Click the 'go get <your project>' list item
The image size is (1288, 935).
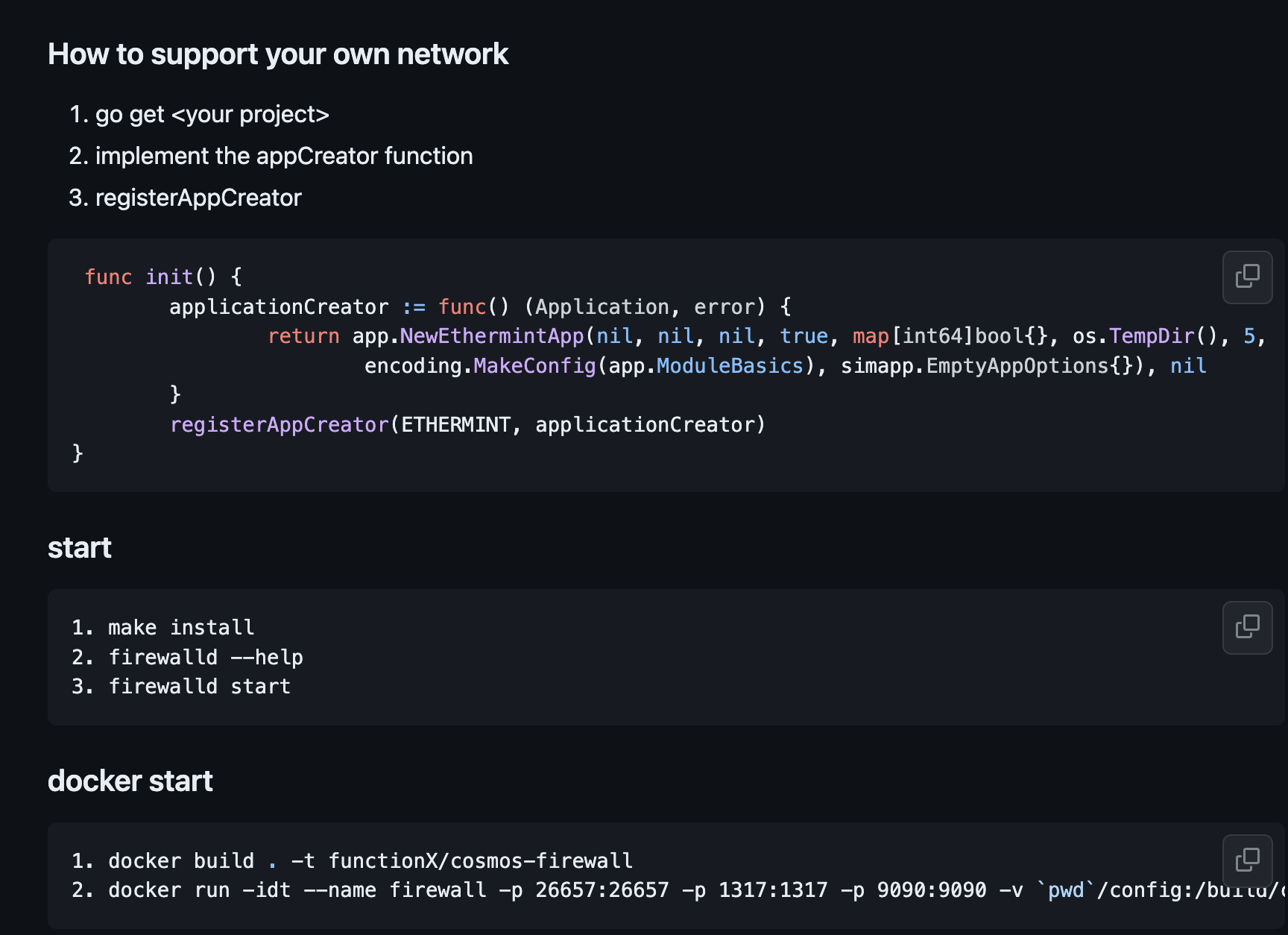tap(212, 114)
